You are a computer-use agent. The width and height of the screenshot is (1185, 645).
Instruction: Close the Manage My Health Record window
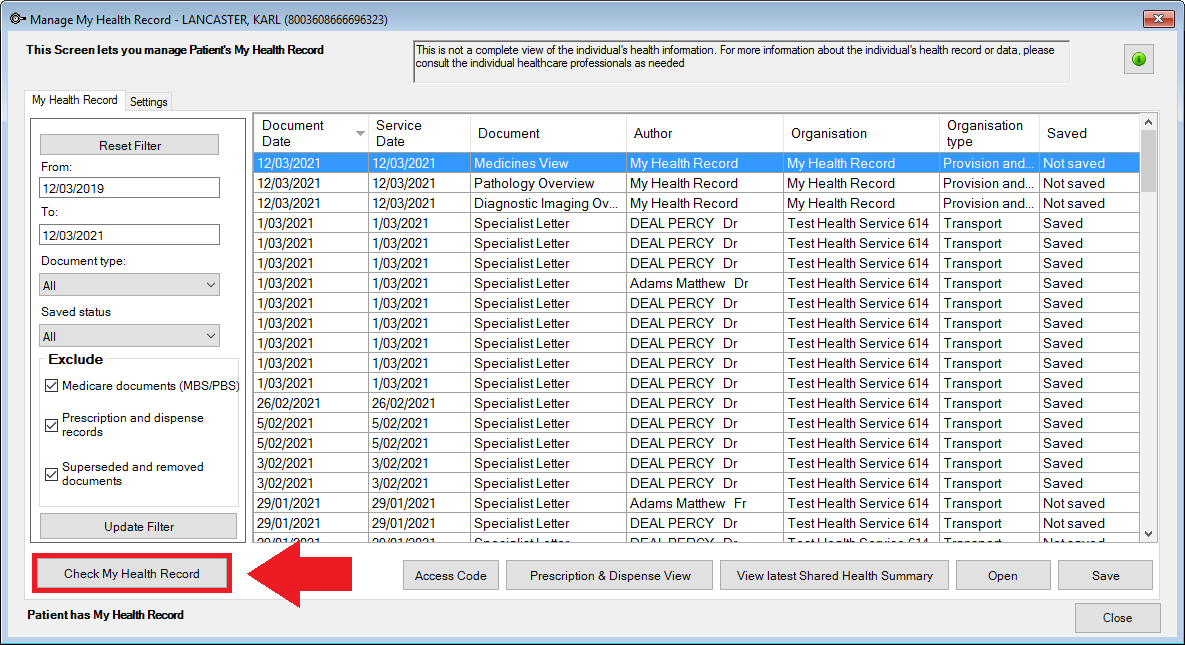click(1158, 18)
